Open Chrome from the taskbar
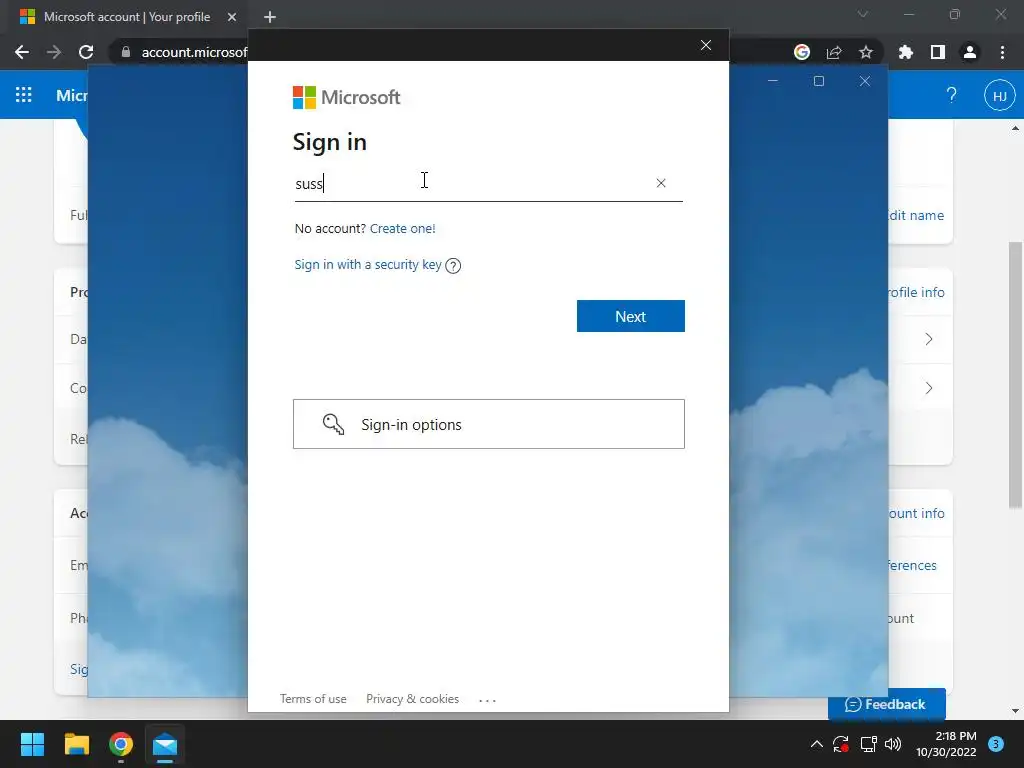The width and height of the screenshot is (1024, 768). pos(121,744)
